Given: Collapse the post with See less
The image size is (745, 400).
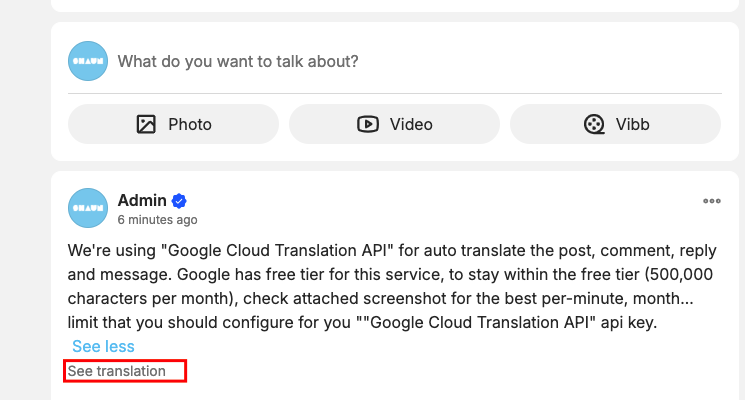Looking at the screenshot, I should pos(103,346).
